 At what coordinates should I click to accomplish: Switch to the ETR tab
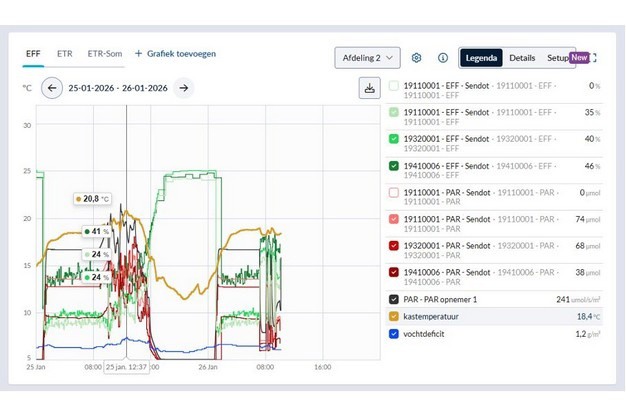(65, 53)
